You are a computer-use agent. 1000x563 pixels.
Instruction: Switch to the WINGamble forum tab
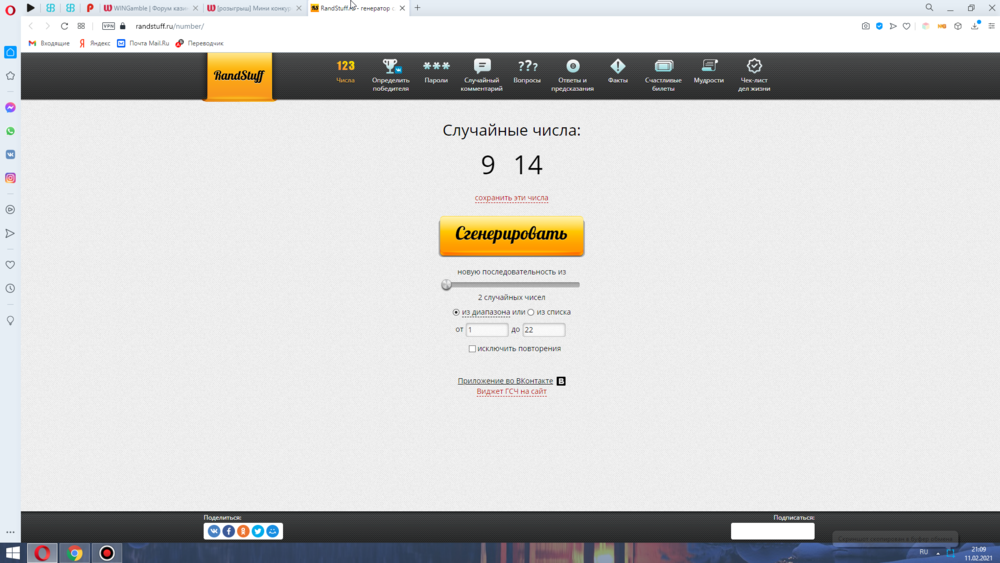[x=145, y=8]
